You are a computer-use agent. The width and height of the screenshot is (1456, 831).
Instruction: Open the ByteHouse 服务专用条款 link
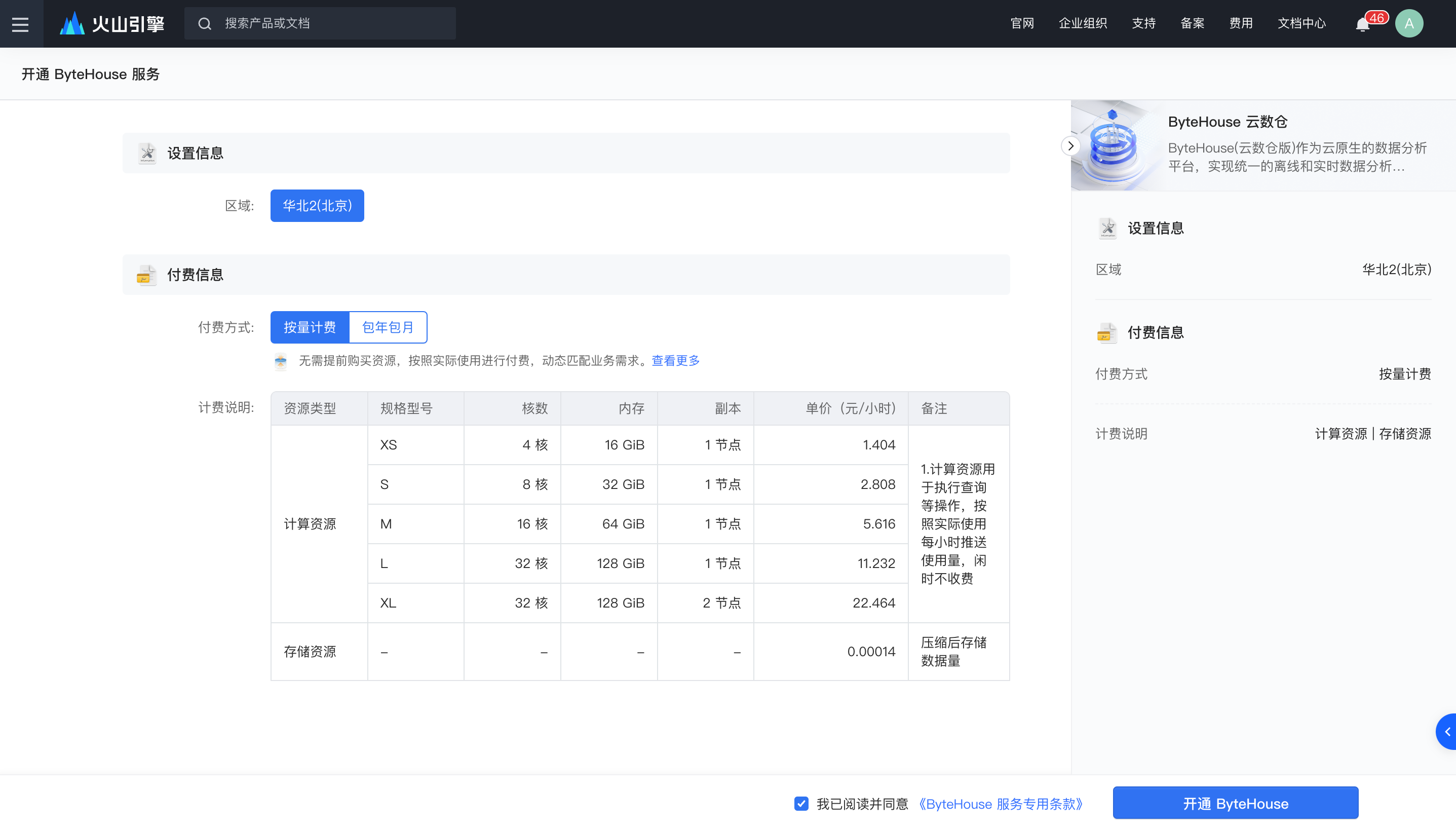click(x=1001, y=804)
